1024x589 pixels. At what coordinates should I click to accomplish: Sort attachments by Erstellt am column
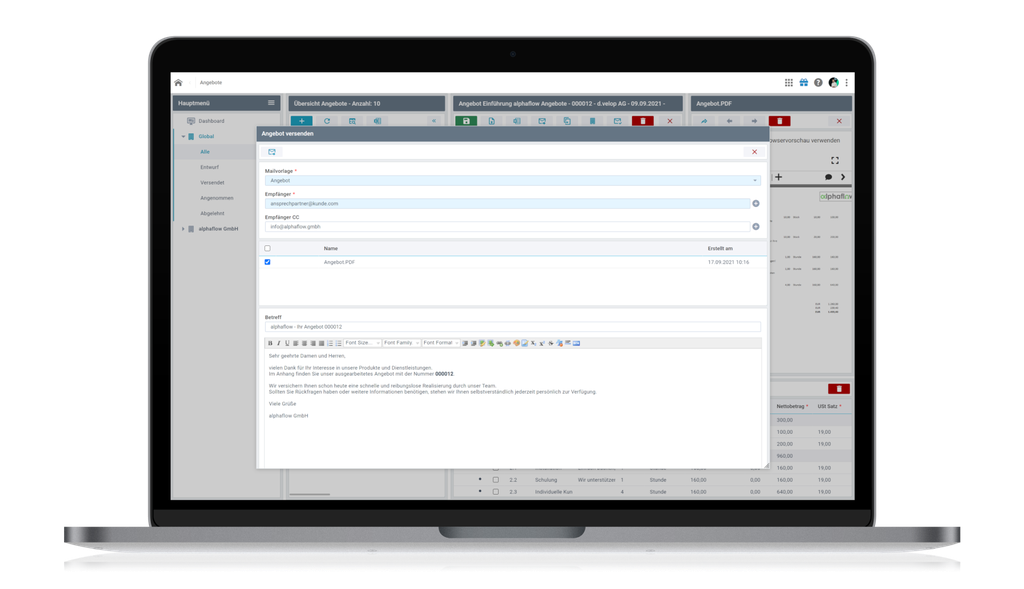(x=720, y=249)
